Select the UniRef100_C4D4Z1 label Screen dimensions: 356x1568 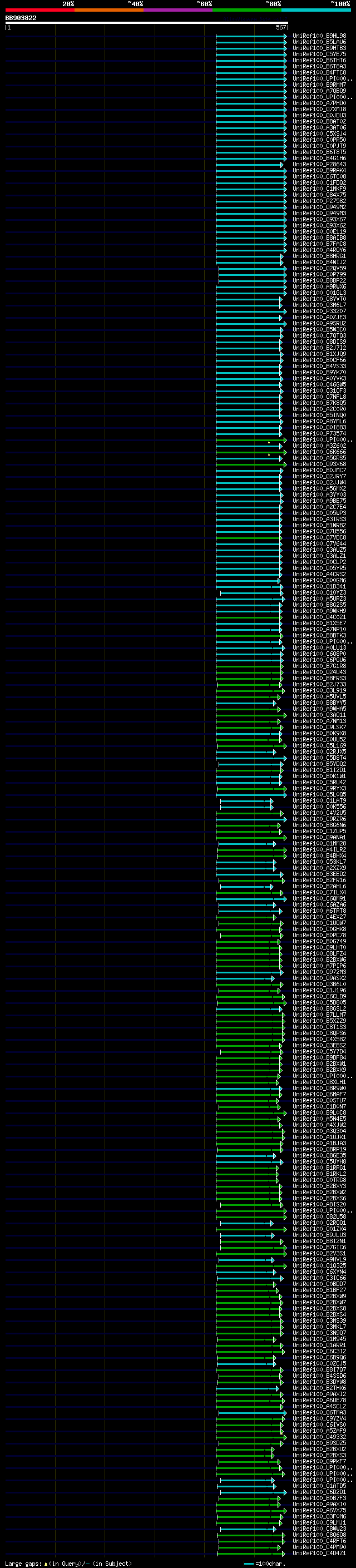point(319,1554)
